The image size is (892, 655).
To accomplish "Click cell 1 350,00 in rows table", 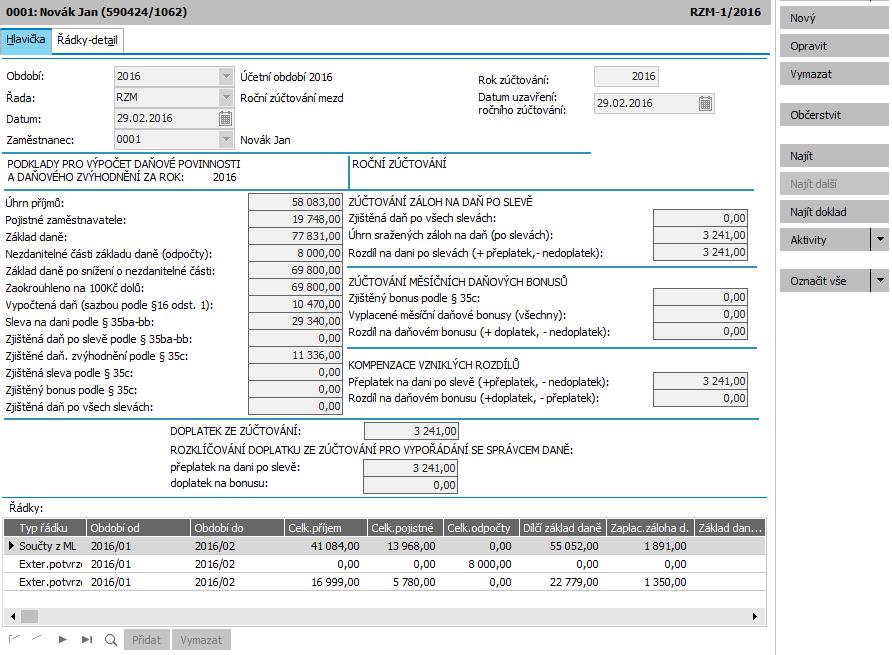I will click(x=650, y=582).
